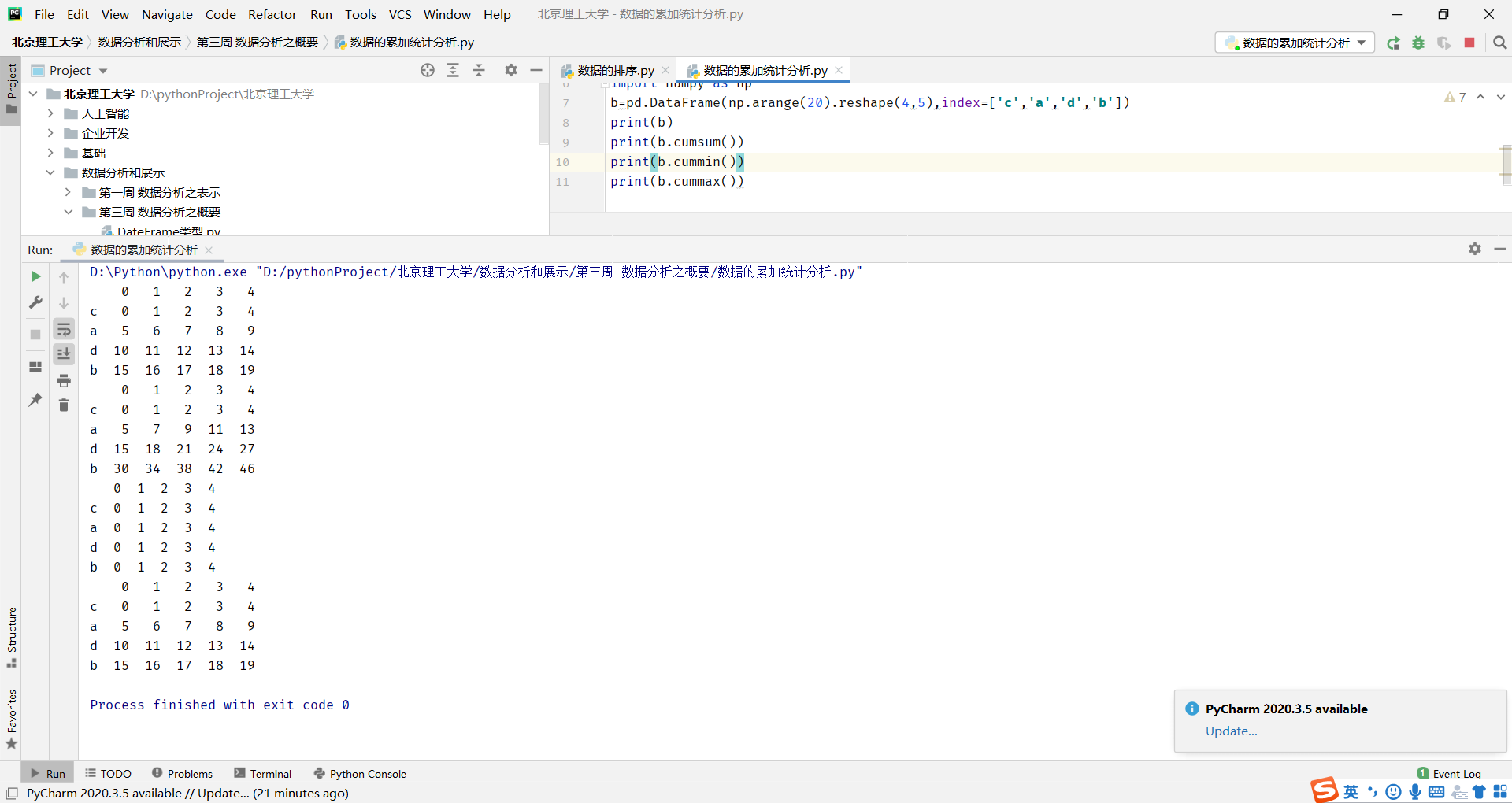Open the TODO tool window
Screen dimensions: 1512x803
pos(108,773)
